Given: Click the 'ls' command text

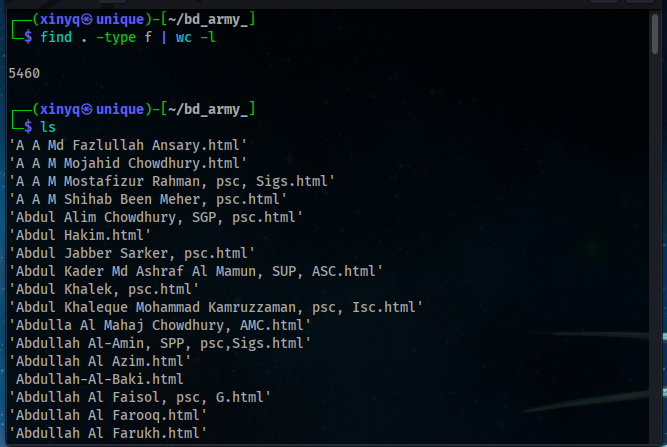Looking at the screenshot, I should 47,126.
